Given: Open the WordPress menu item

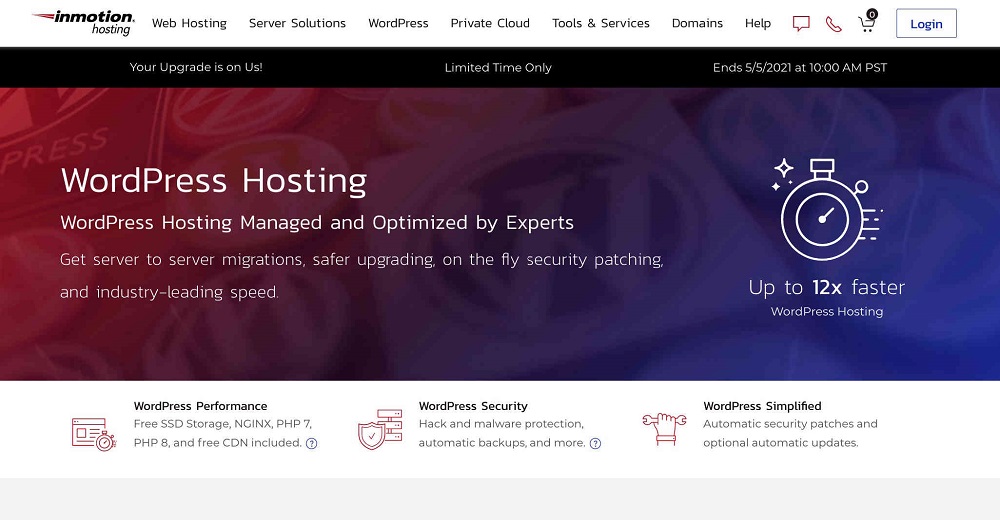Looking at the screenshot, I should click(398, 23).
